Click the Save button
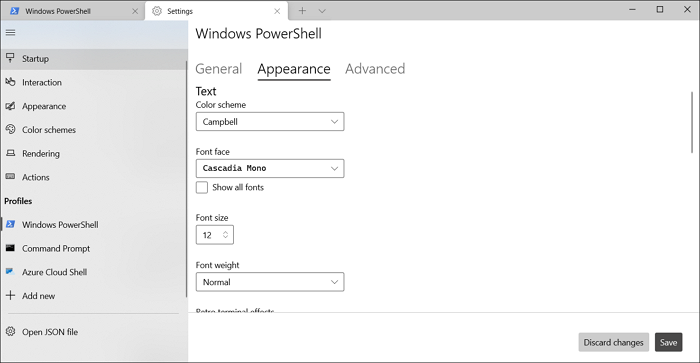Image resolution: width=700 pixels, height=363 pixels. (x=668, y=342)
